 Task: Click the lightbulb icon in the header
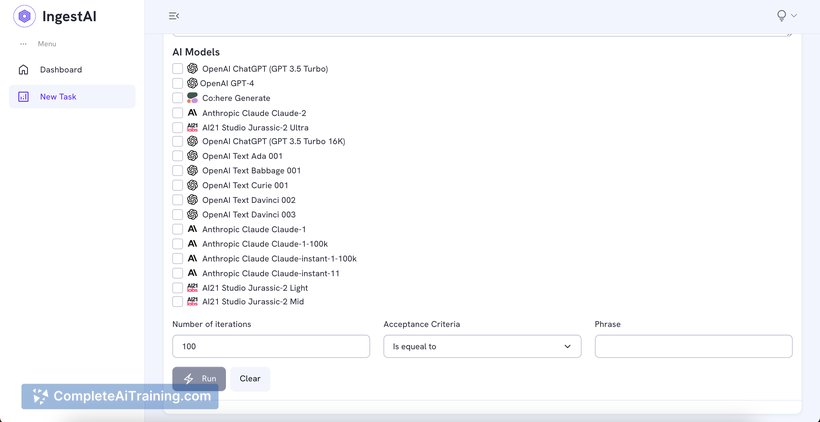point(781,16)
